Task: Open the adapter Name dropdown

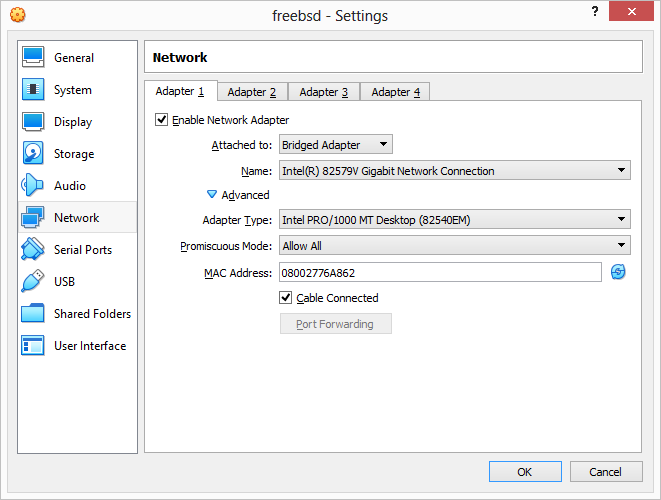Action: click(454, 170)
